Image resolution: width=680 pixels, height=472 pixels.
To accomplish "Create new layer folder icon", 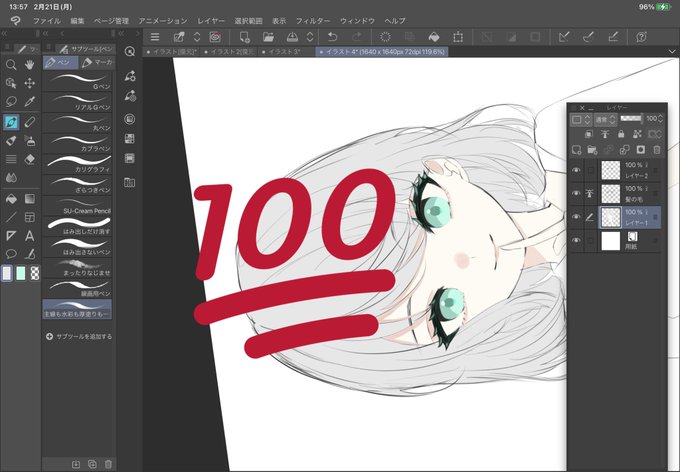I will point(592,150).
